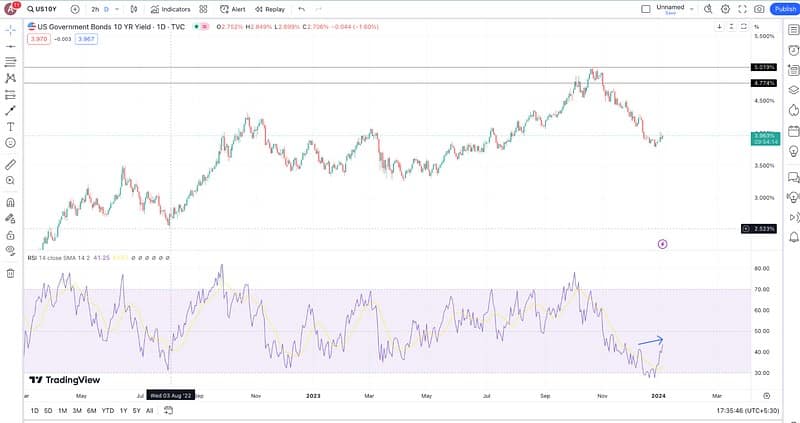Expand the Unnamed layout dropdown arrow

692,8
